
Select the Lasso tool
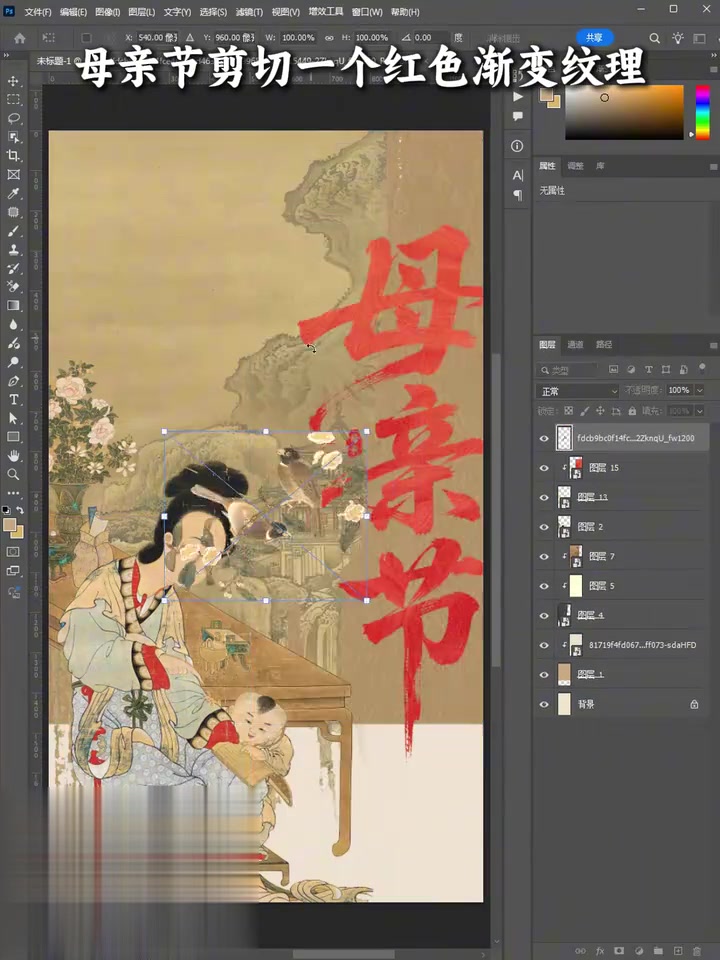coord(13,118)
